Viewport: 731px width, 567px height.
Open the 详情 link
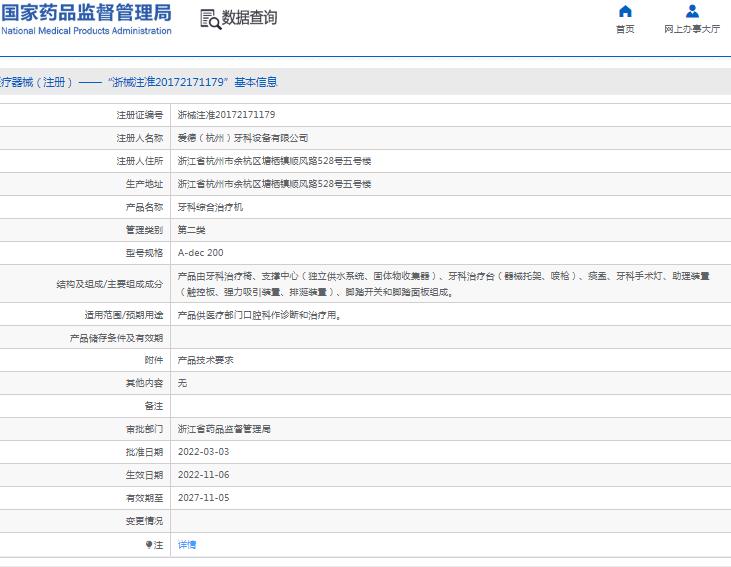pos(187,545)
